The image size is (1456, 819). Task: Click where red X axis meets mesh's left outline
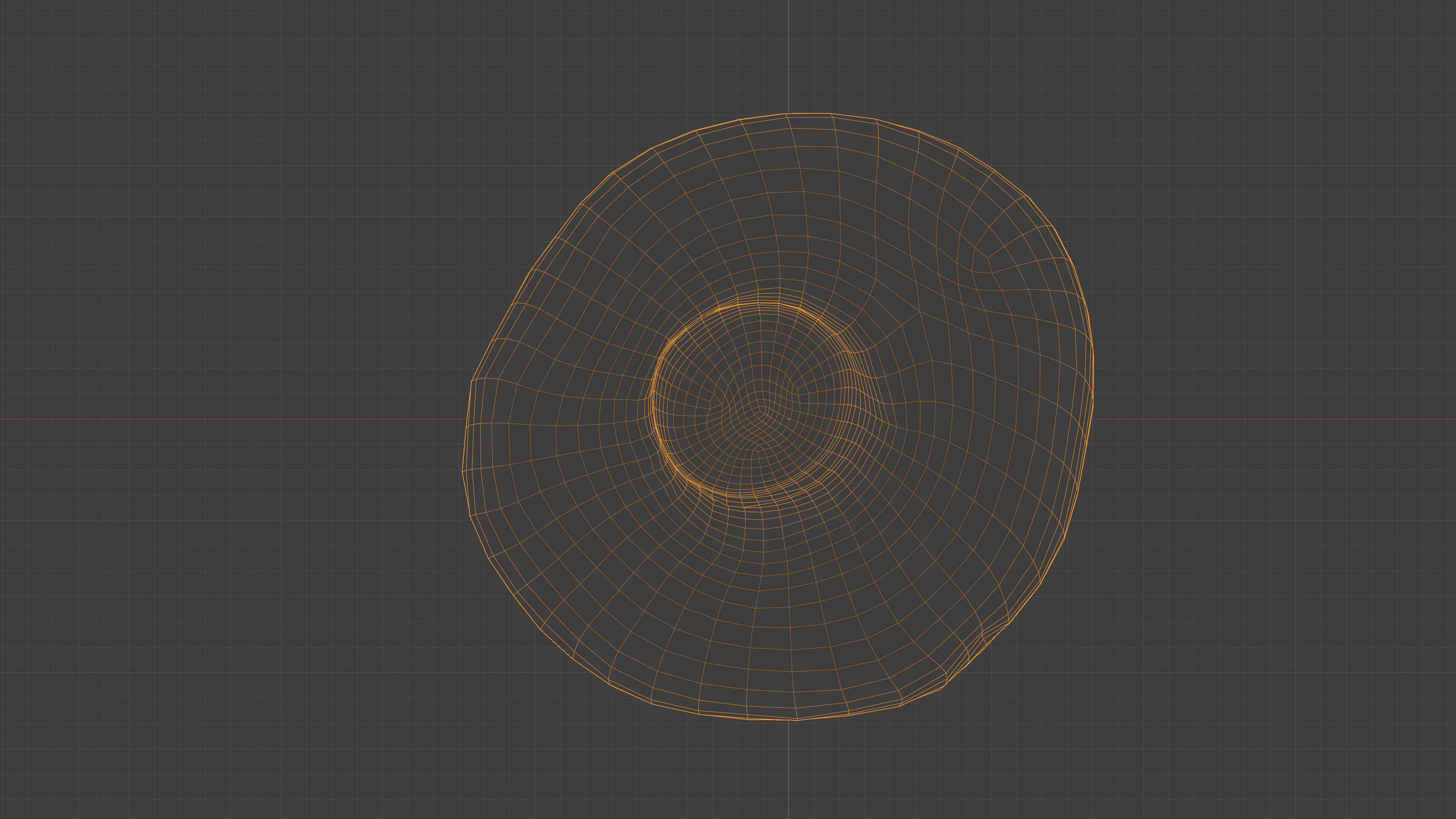tap(467, 419)
